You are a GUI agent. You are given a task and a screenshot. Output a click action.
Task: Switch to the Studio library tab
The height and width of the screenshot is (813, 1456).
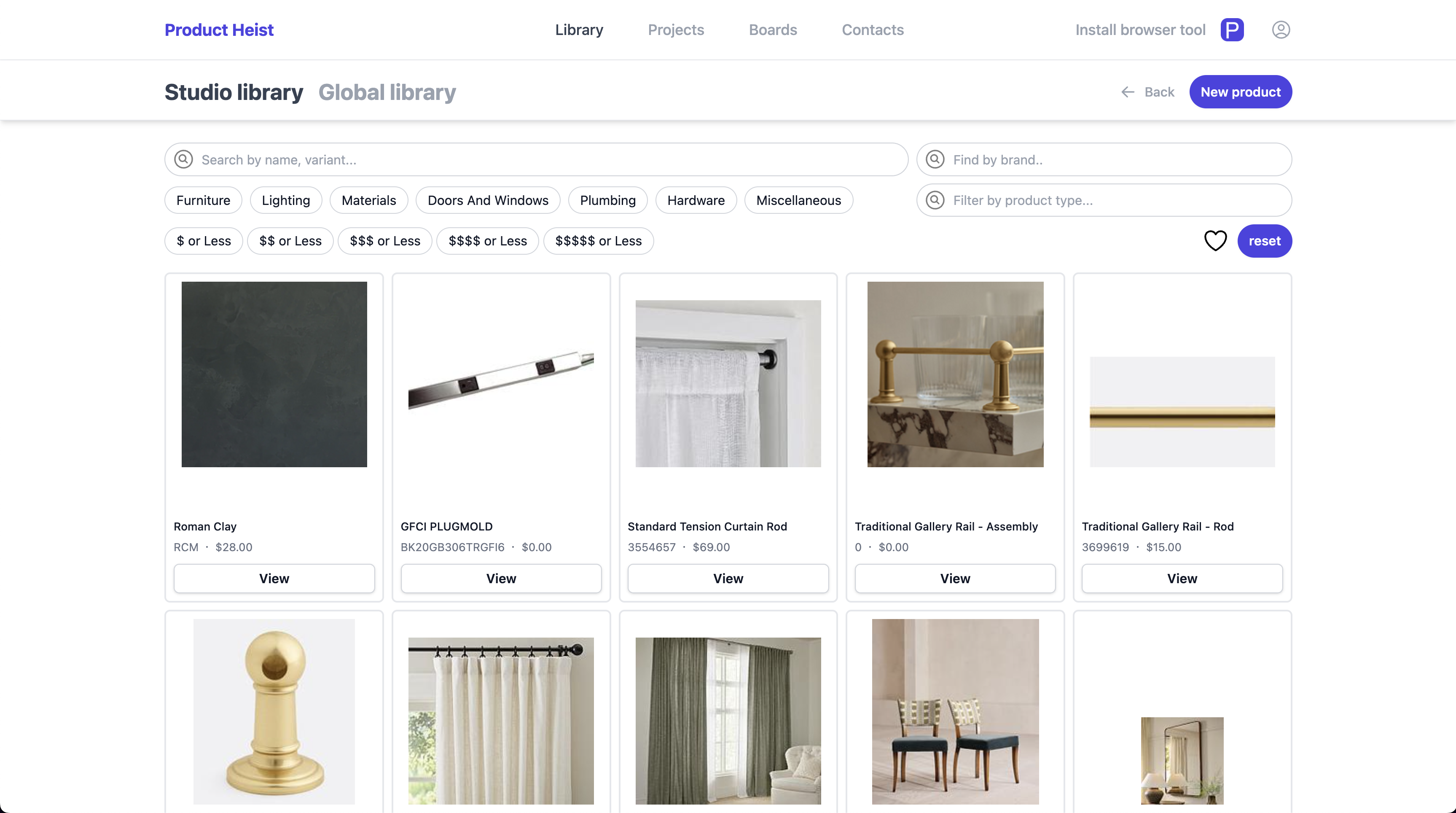pos(234,92)
